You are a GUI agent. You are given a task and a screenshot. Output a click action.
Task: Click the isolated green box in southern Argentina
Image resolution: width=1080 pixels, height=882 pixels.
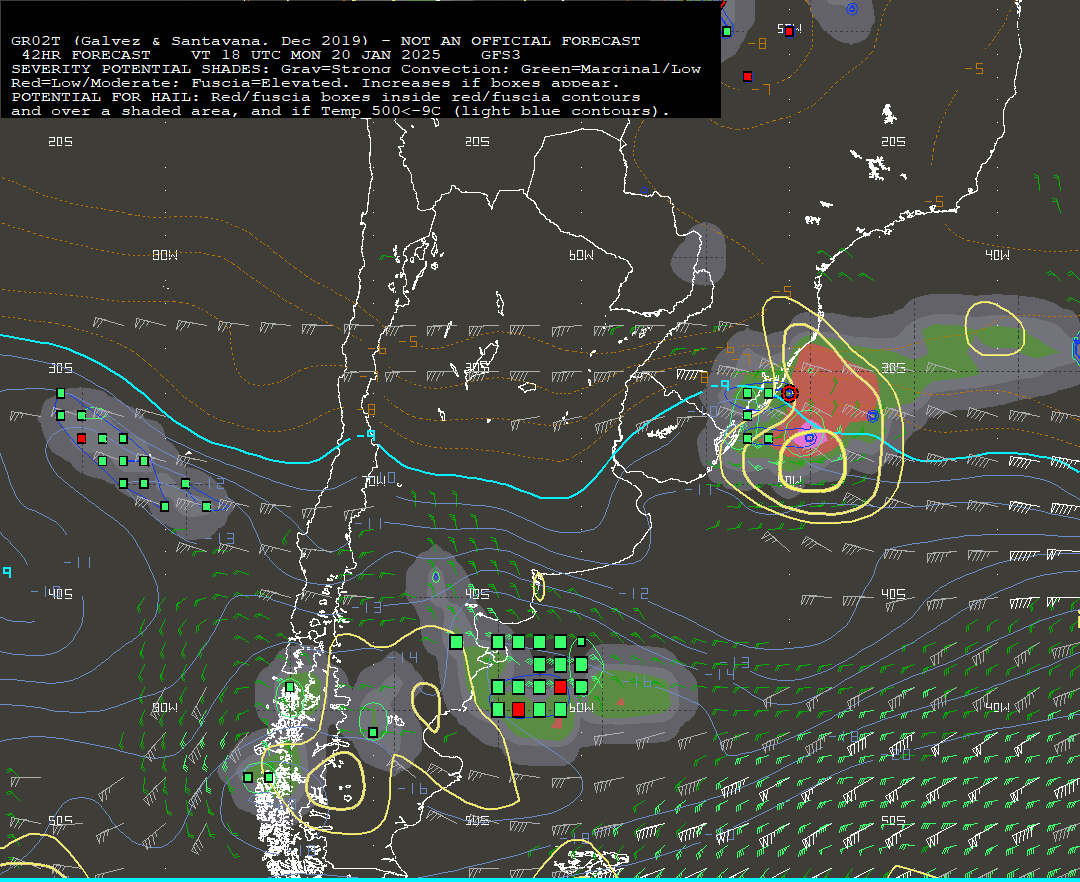point(373,732)
